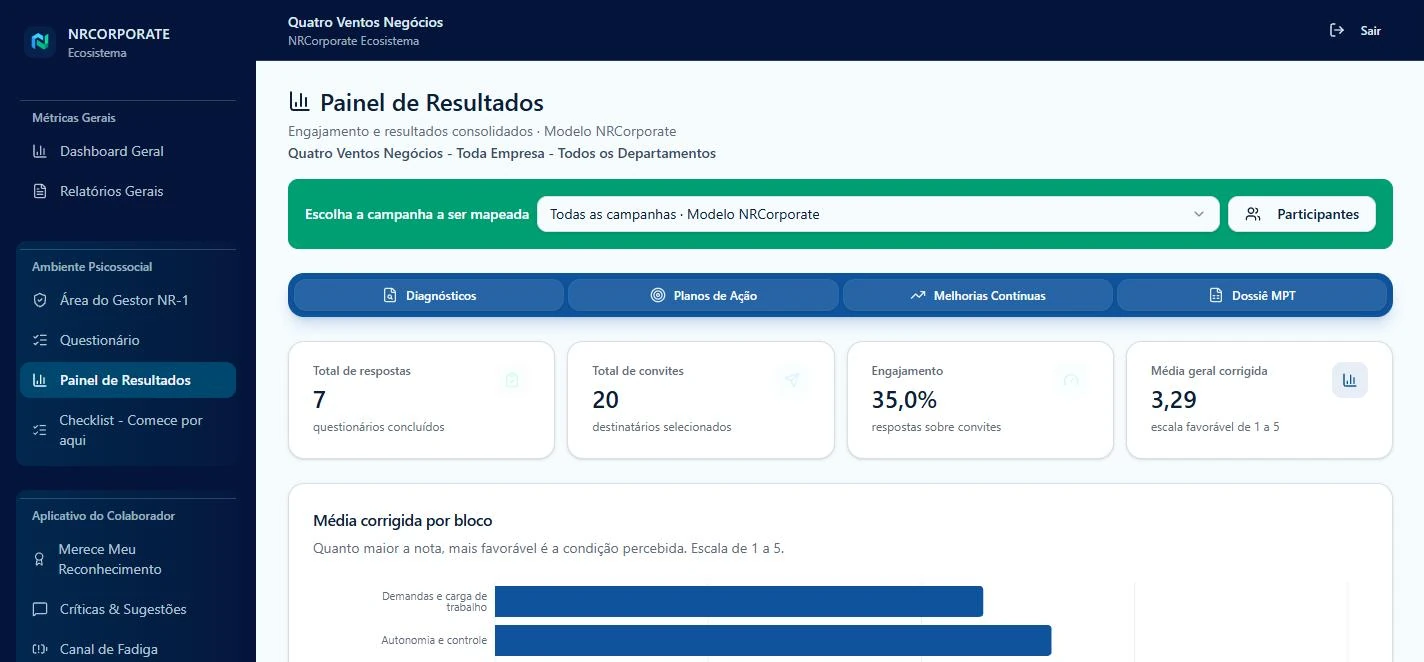The height and width of the screenshot is (662, 1424).
Task: Click the Métricas Gerais section label
Action: pyautogui.click(x=74, y=118)
